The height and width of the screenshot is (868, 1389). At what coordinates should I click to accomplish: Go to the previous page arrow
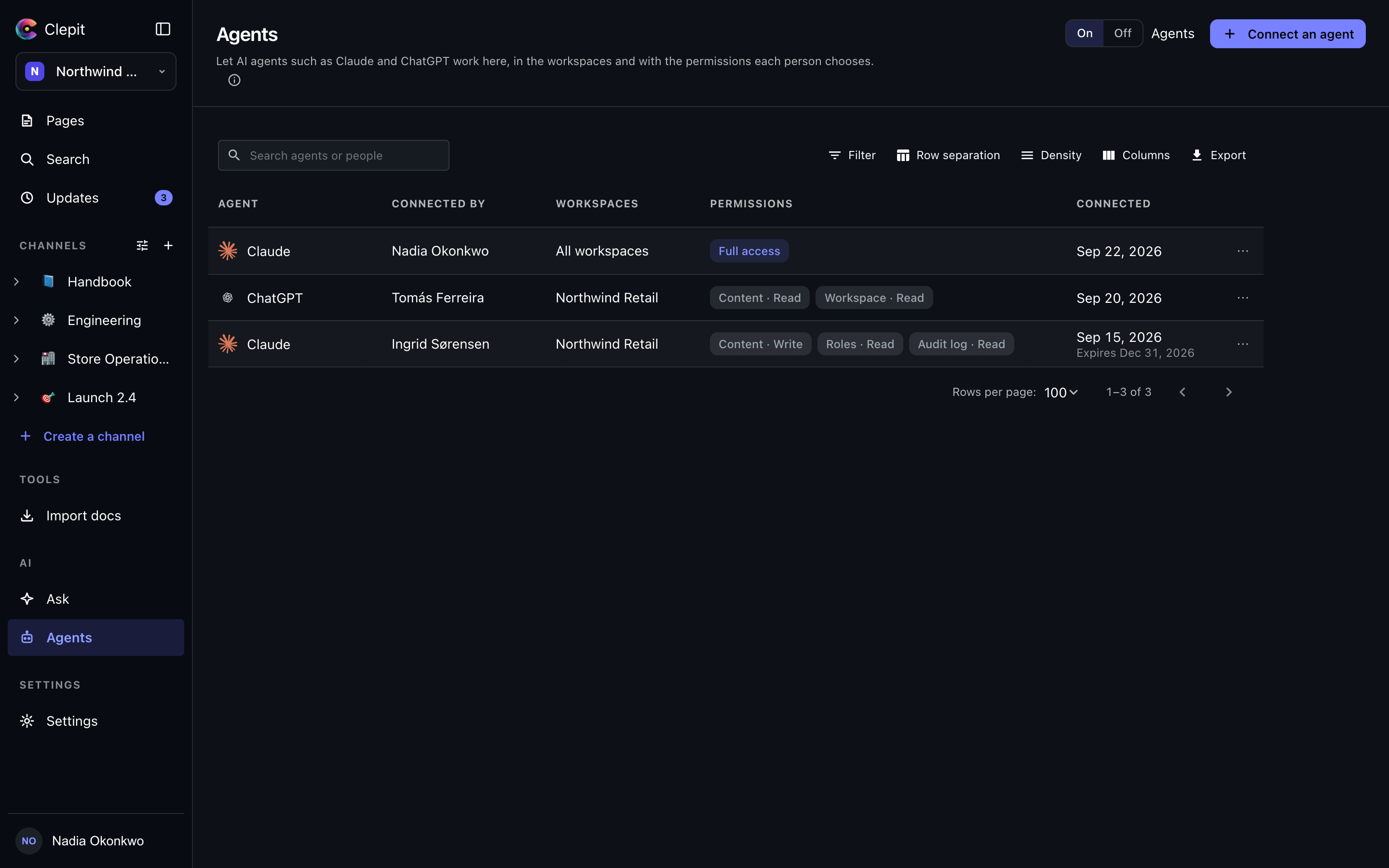1183,392
